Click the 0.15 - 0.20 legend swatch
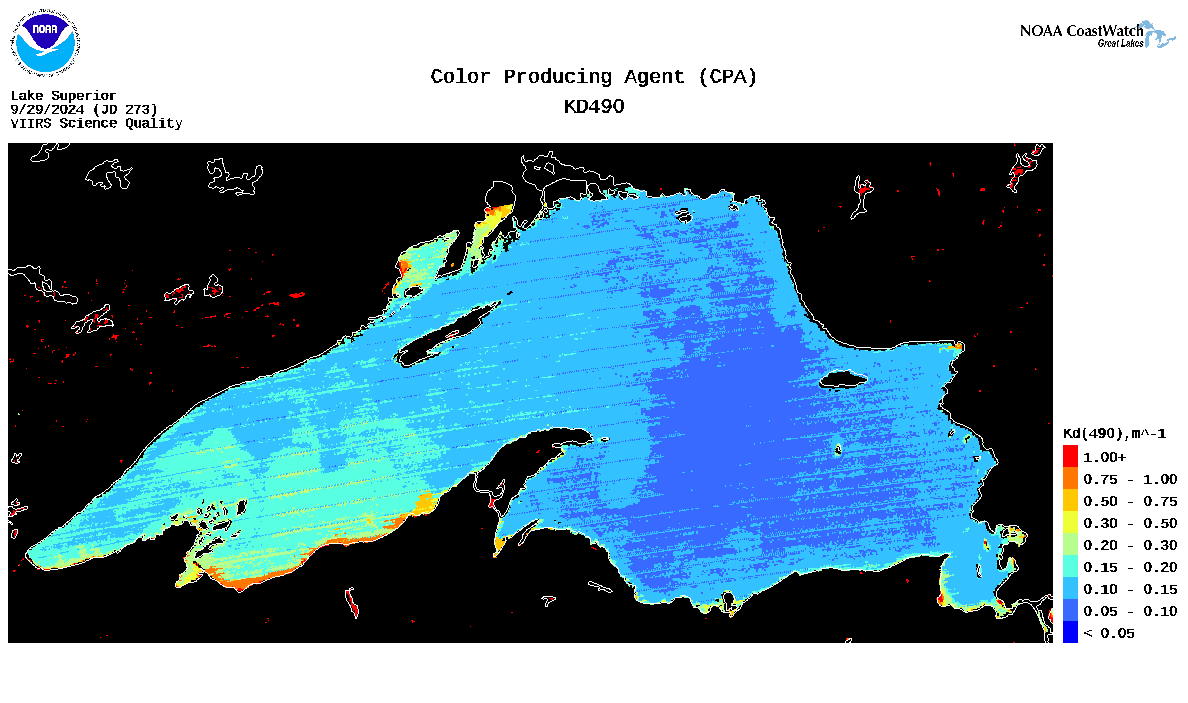This screenshot has width=1188, height=703. (1070, 566)
